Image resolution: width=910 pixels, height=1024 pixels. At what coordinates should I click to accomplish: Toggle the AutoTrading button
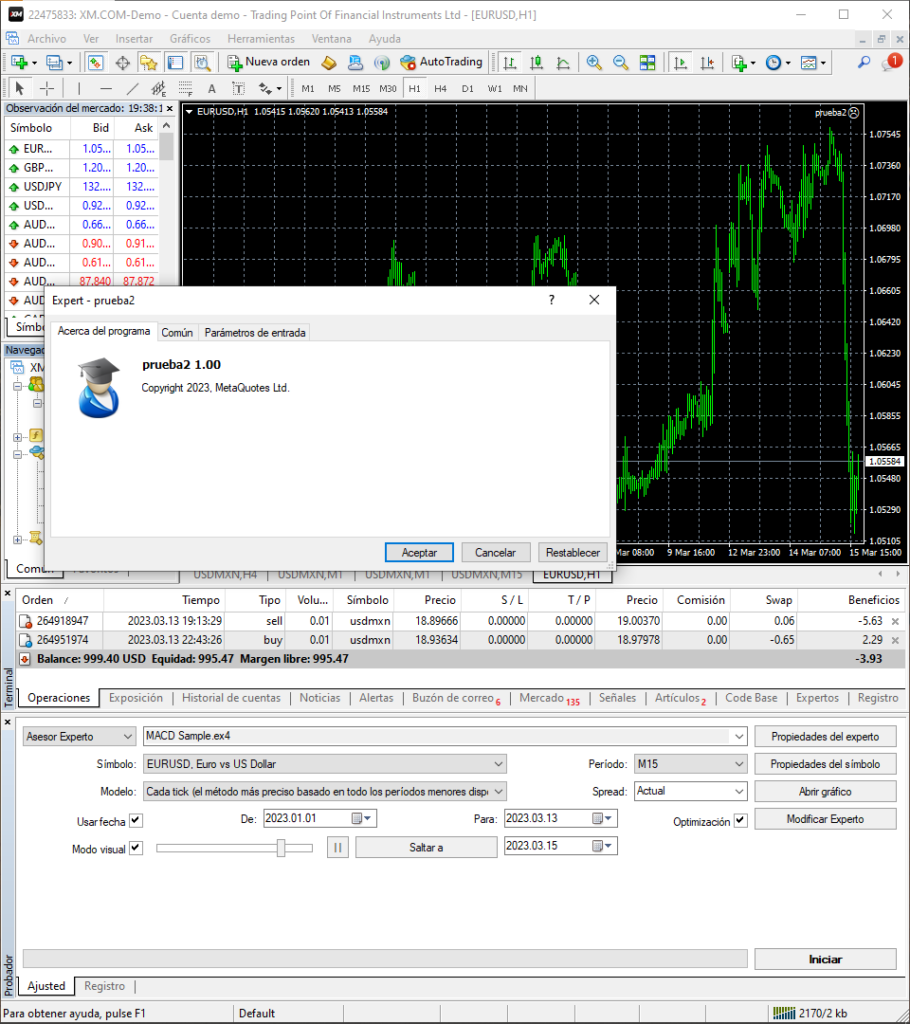click(x=441, y=62)
